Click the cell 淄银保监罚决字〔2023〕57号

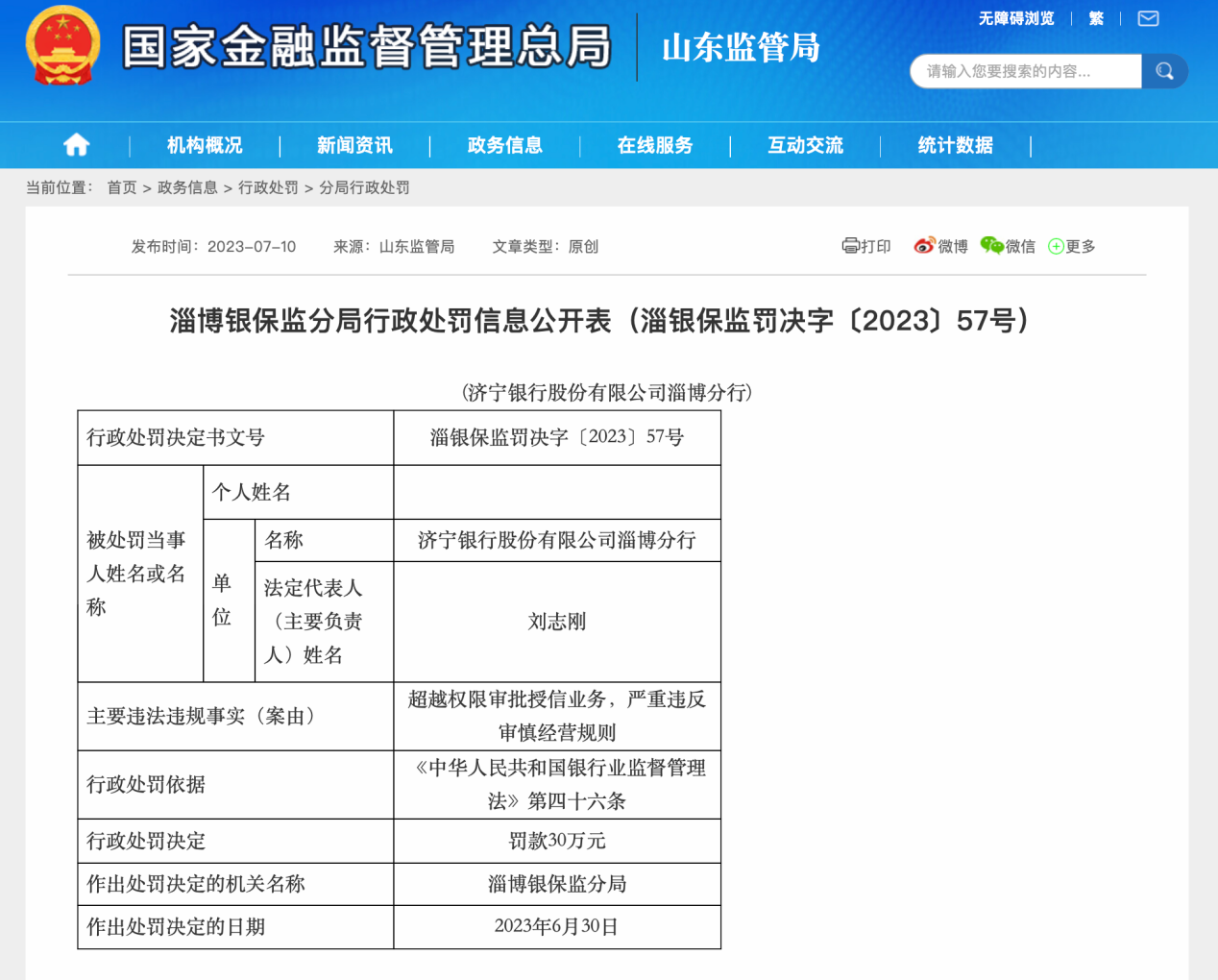[x=557, y=438]
